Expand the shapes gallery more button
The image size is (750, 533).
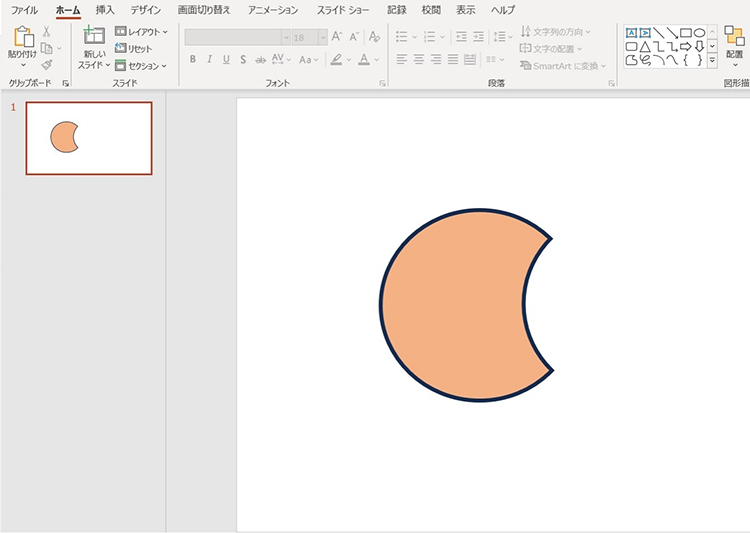712,61
